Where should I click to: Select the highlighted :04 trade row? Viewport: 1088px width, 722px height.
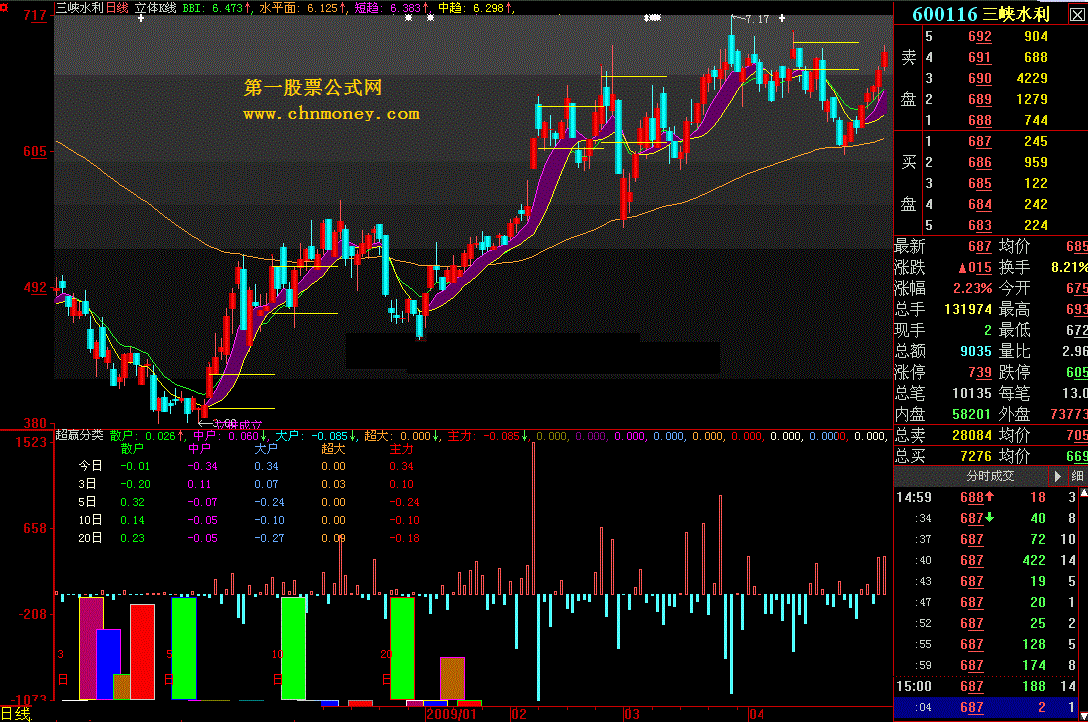coord(986,707)
